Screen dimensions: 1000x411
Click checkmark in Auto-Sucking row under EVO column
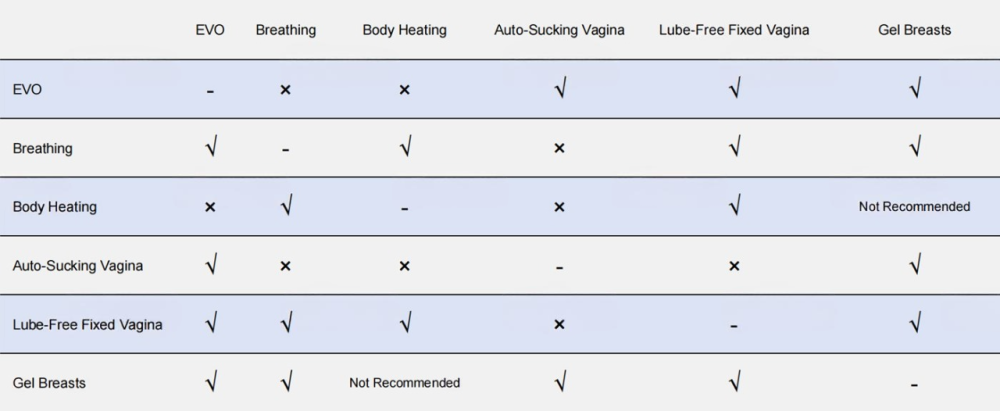[210, 265]
